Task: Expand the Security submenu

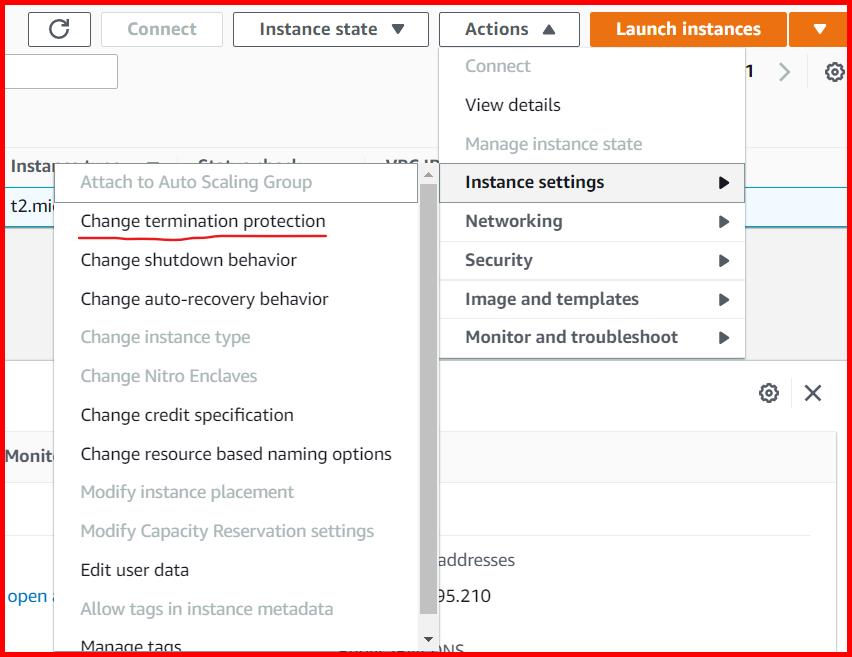Action: (500, 260)
